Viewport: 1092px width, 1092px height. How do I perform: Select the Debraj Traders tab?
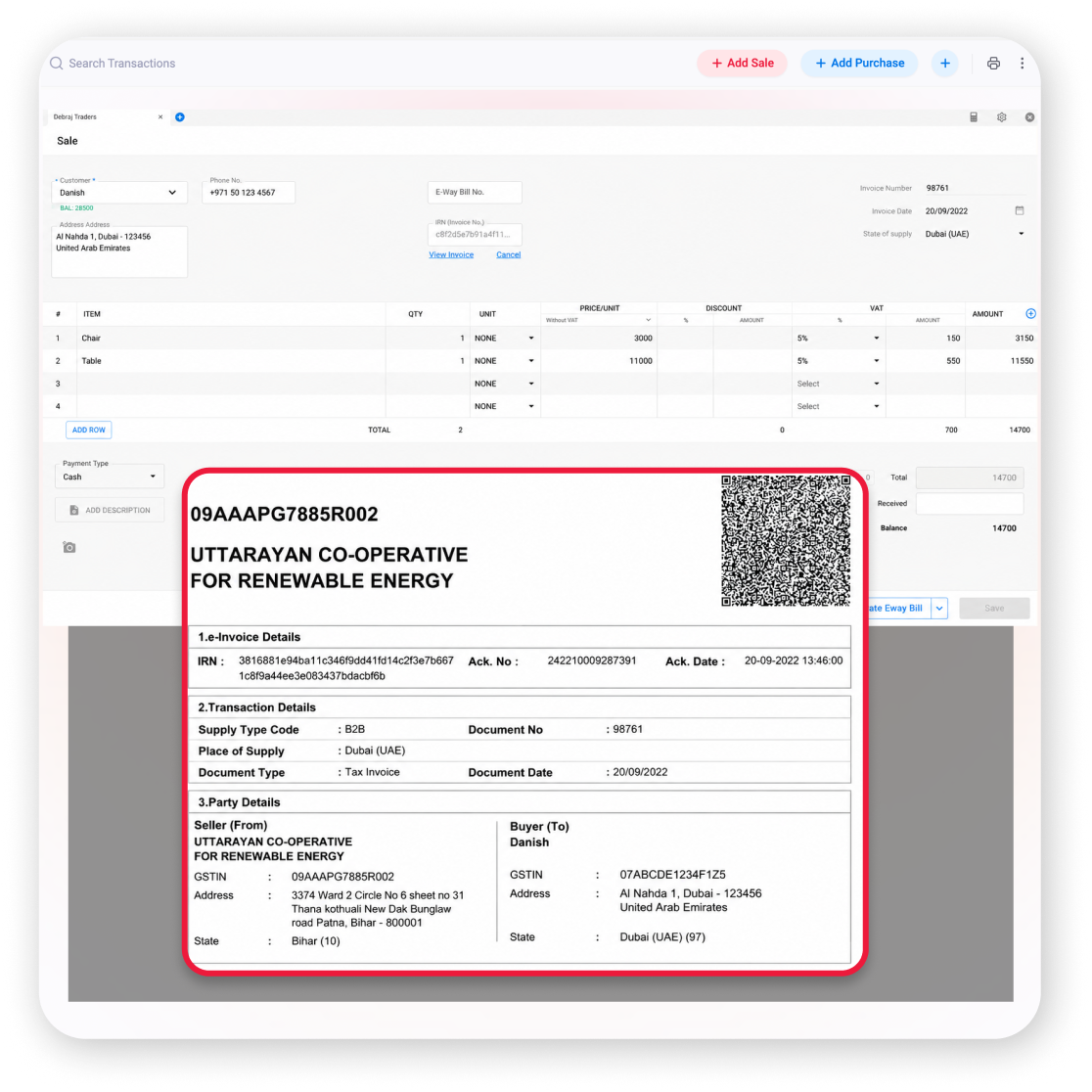coord(105,117)
